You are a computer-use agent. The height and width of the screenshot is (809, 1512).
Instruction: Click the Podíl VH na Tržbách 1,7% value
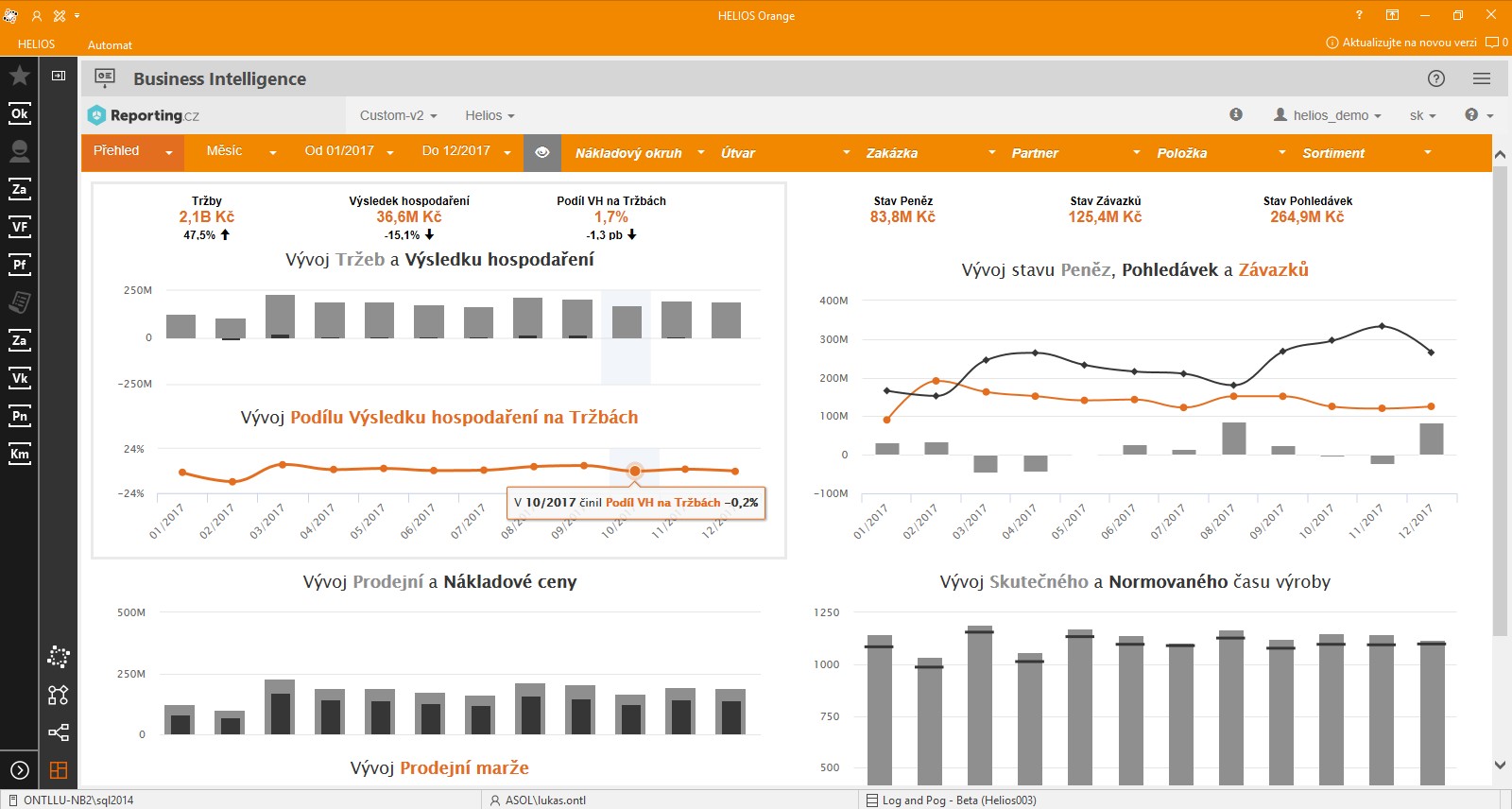(610, 216)
